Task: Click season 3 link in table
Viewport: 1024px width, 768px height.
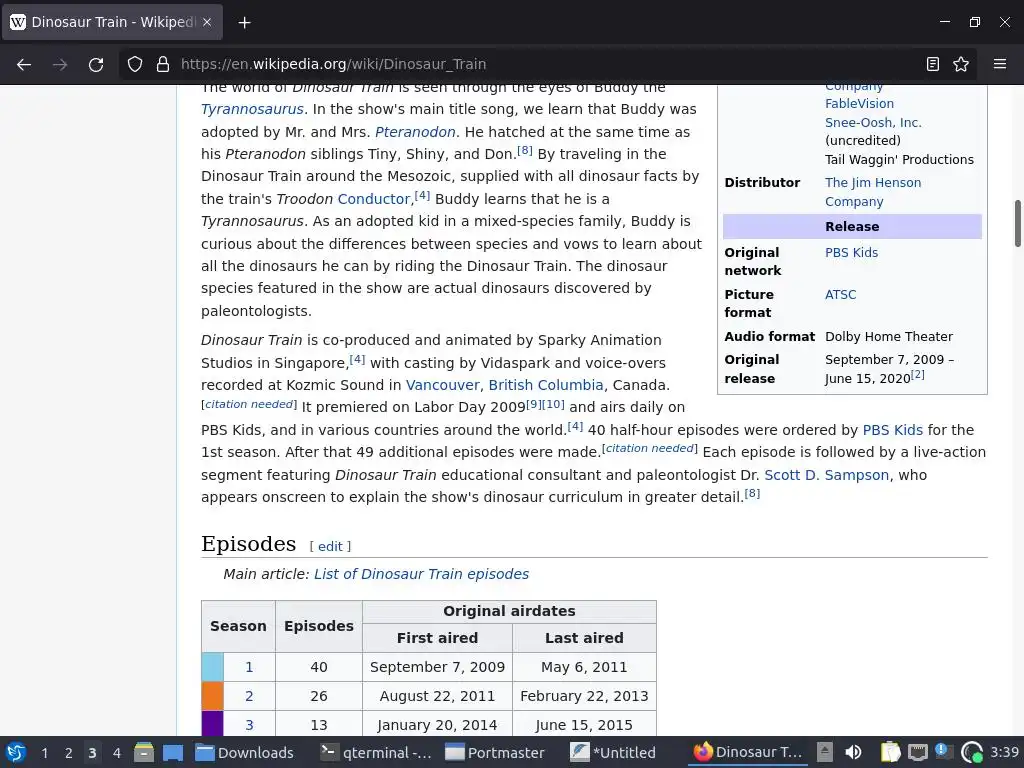Action: pyautogui.click(x=249, y=725)
